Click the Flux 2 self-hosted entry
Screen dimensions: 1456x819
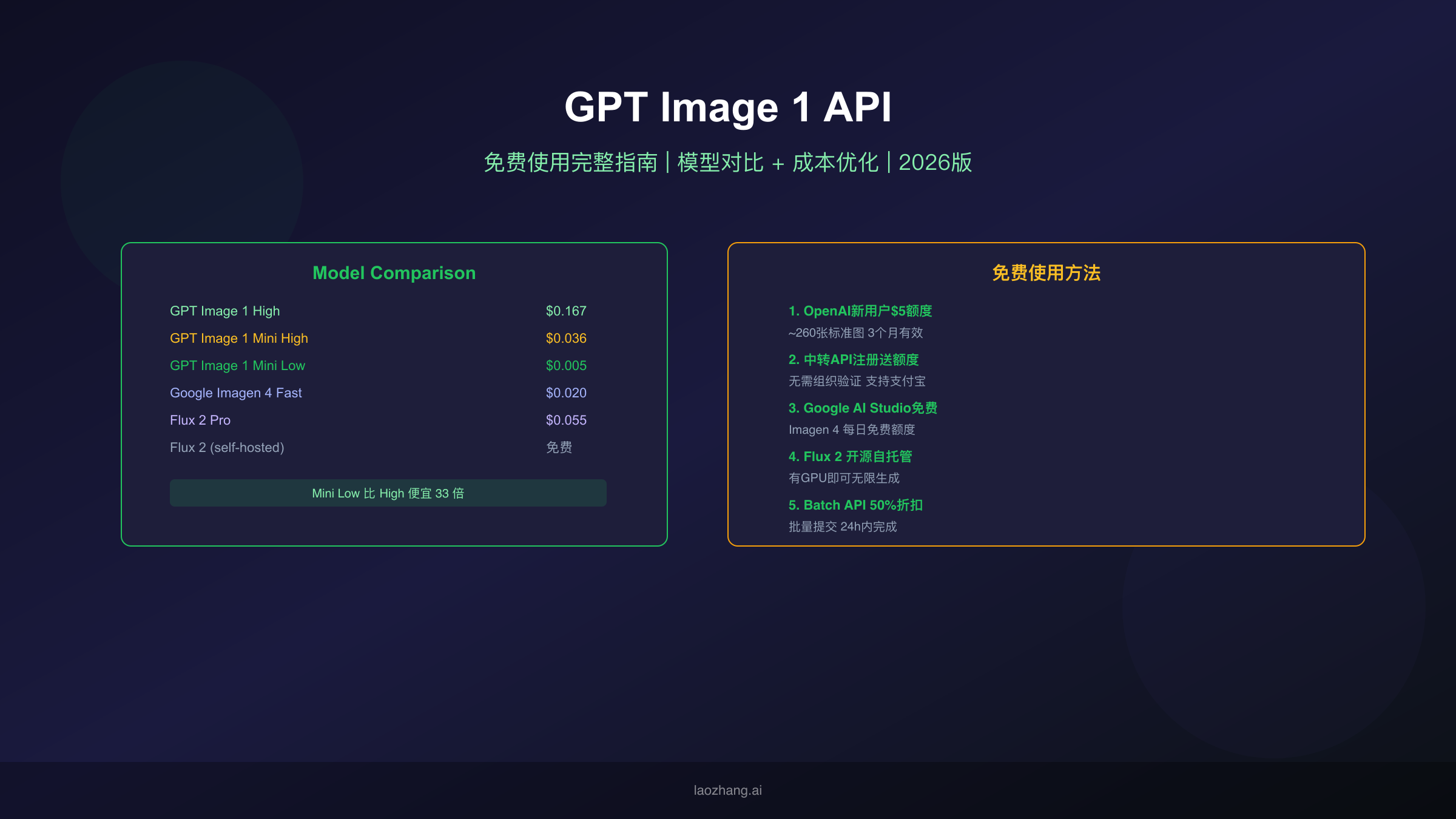(x=227, y=447)
